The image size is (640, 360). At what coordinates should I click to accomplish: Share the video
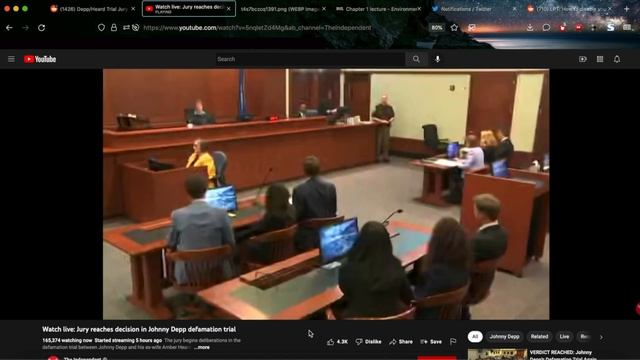pos(401,342)
